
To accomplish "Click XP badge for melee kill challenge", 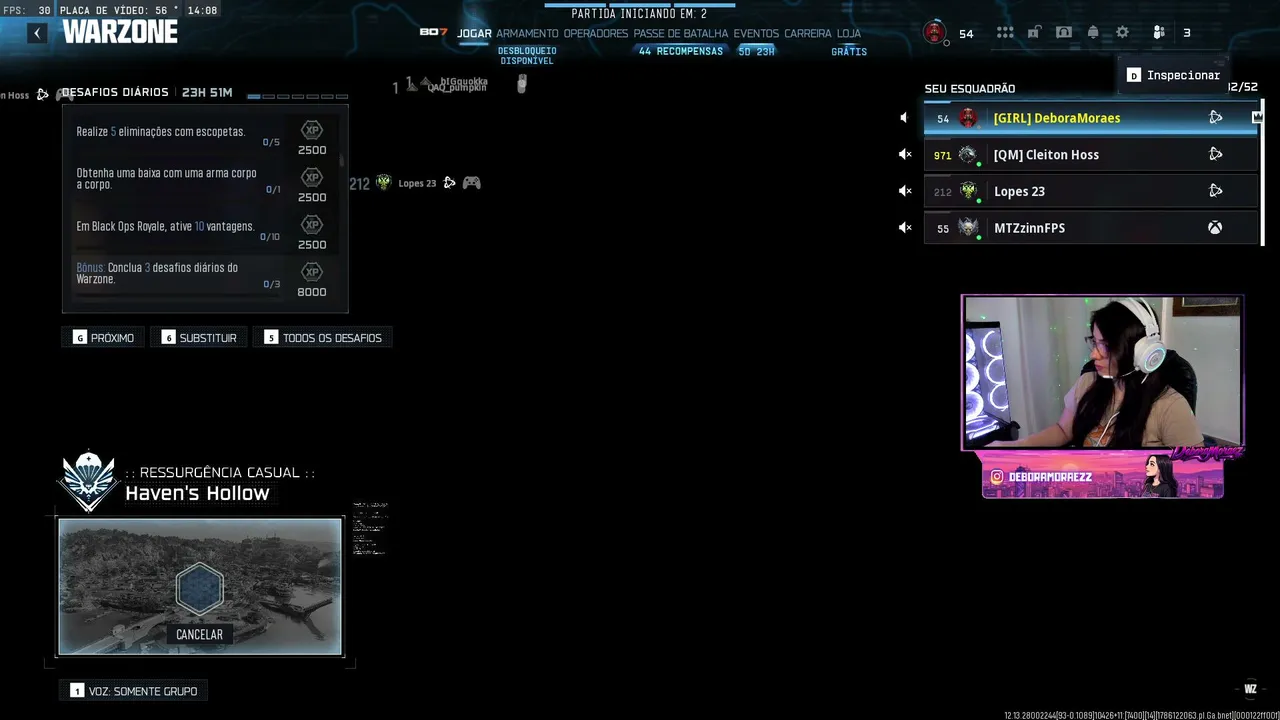I will coord(312,178).
